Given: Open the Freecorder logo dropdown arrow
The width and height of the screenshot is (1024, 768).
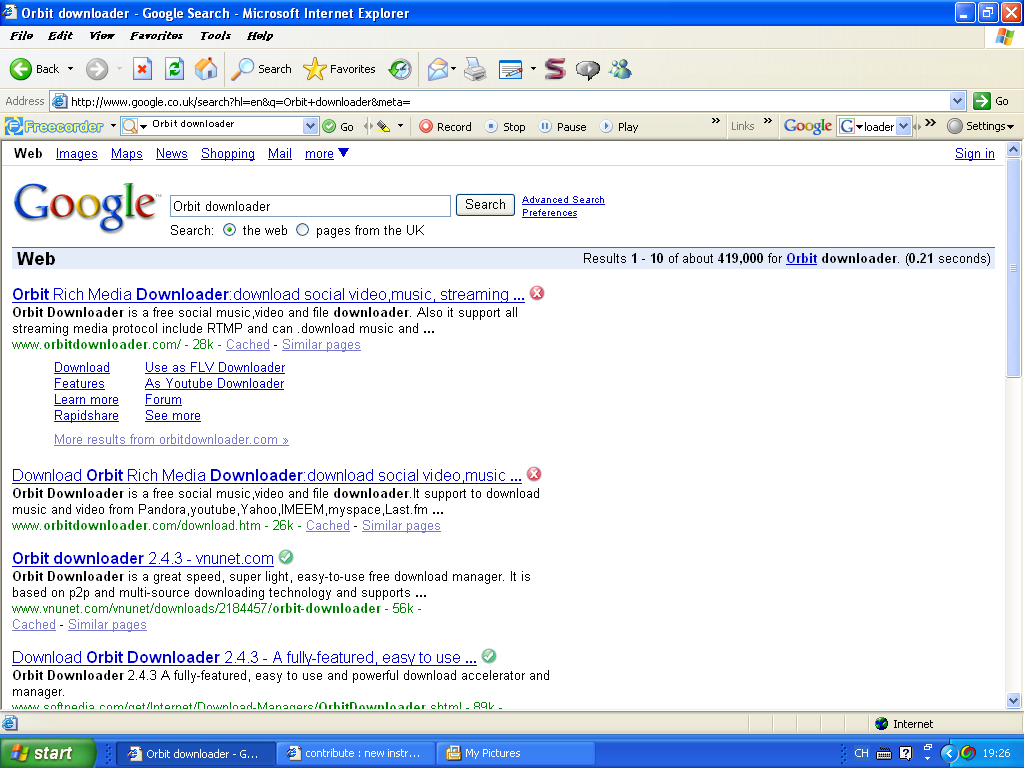Looking at the screenshot, I should point(113,126).
